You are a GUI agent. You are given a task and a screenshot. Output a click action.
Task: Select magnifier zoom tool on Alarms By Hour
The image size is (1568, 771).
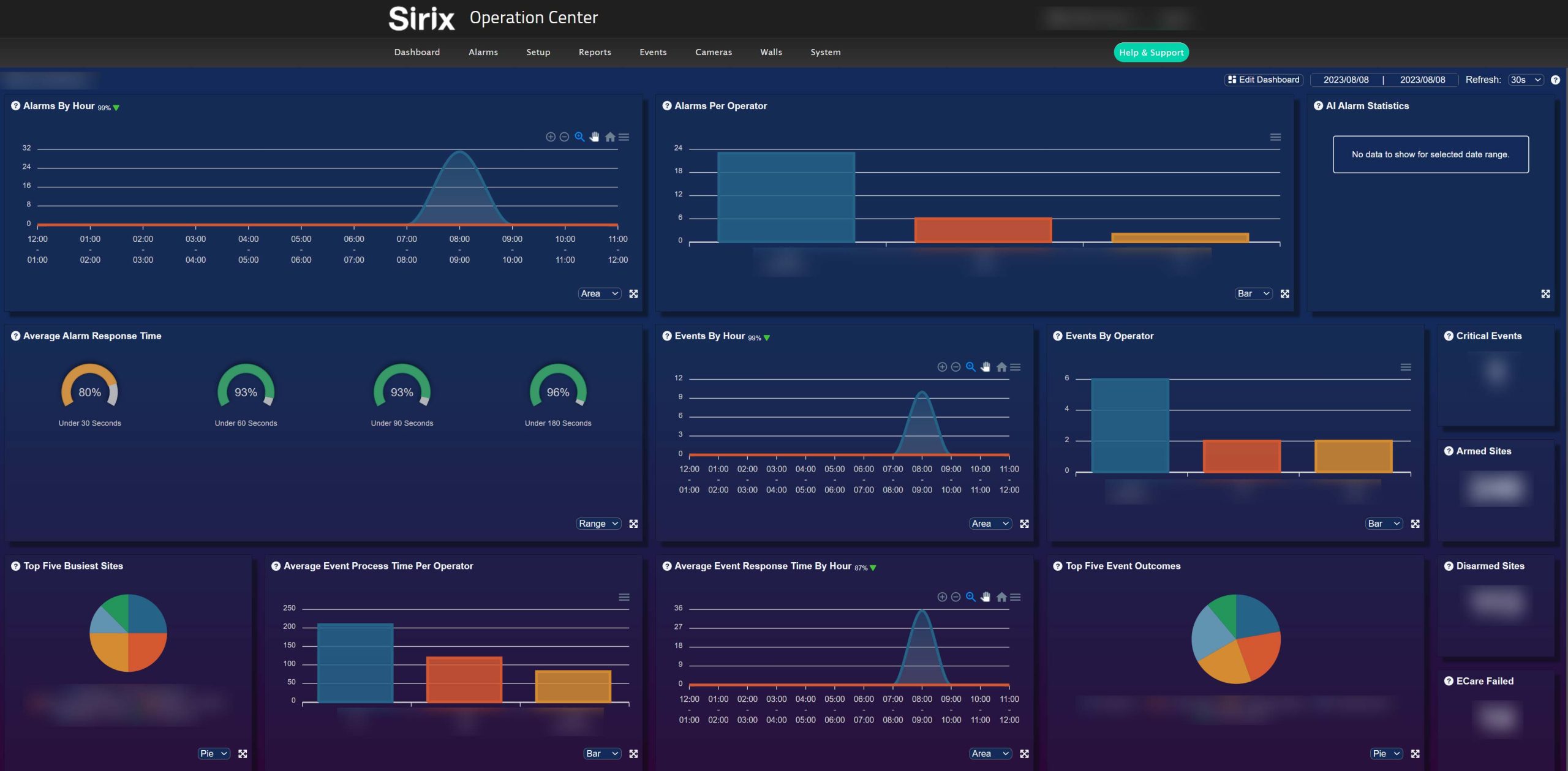click(579, 137)
